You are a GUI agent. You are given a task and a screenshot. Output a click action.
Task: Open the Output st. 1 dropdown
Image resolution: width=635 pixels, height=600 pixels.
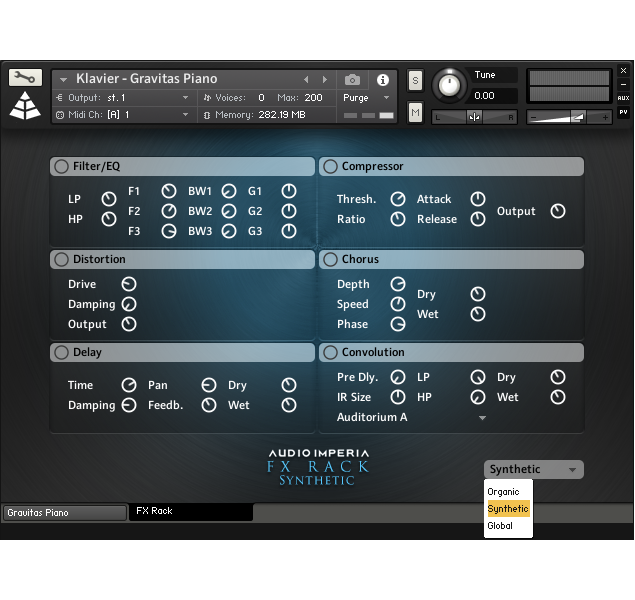click(x=185, y=98)
